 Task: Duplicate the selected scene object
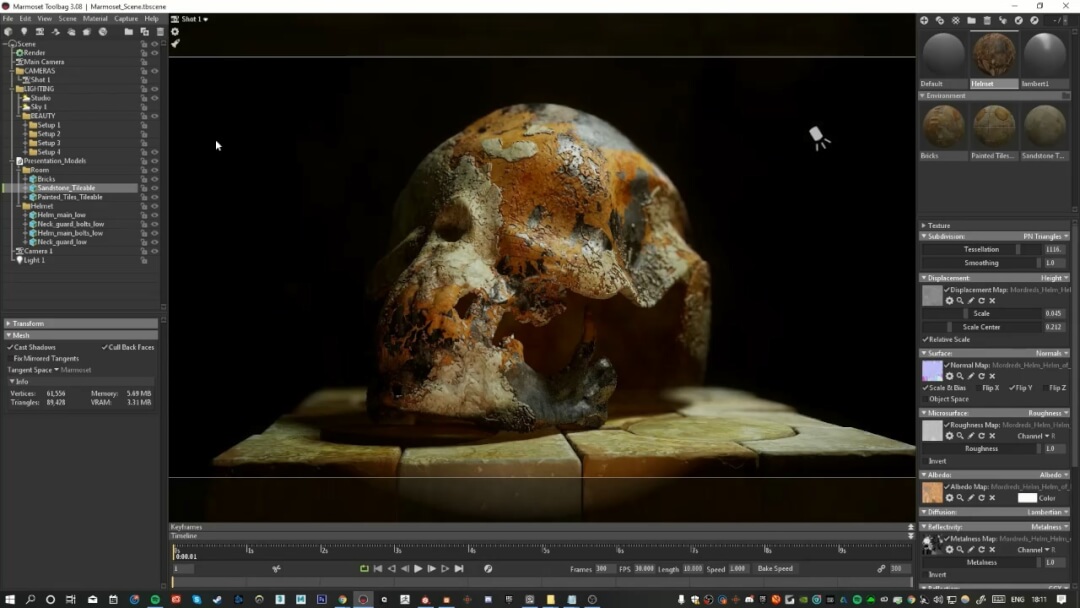(x=145, y=32)
